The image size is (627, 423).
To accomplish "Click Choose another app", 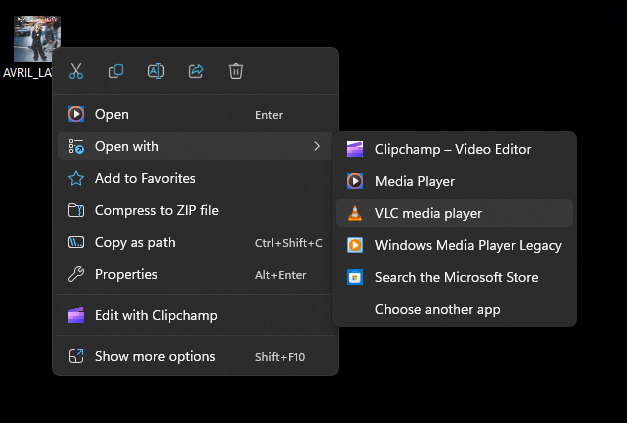I will (x=454, y=309).
